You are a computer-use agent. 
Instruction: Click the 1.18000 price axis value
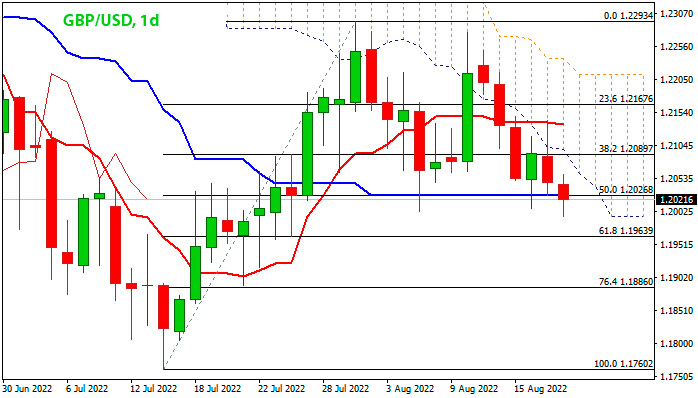[x=677, y=343]
